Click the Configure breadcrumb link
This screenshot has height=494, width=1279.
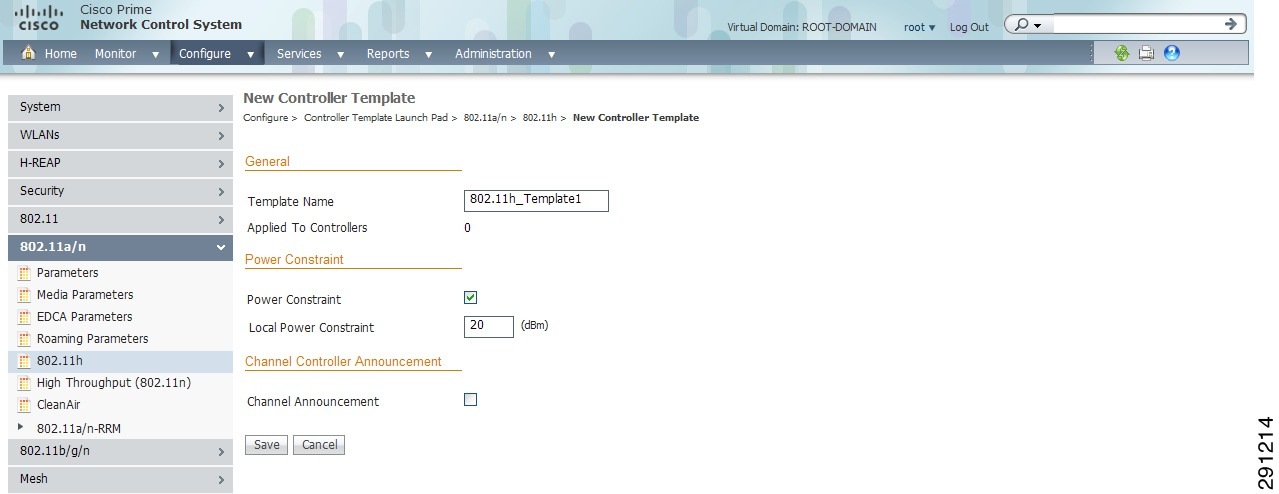(265, 118)
